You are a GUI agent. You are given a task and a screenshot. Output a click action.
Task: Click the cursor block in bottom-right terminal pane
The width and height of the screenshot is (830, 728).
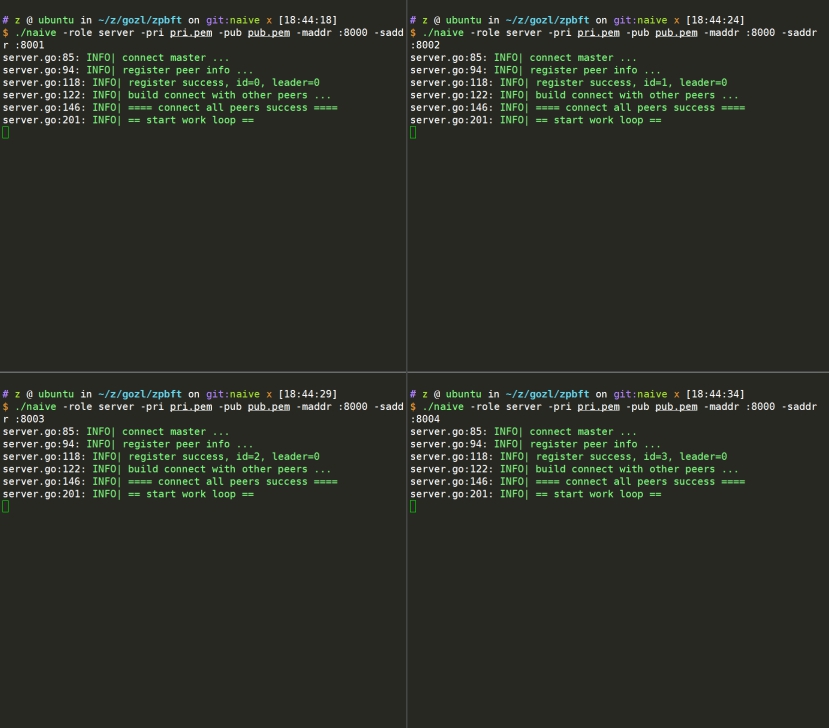pyautogui.click(x=413, y=507)
